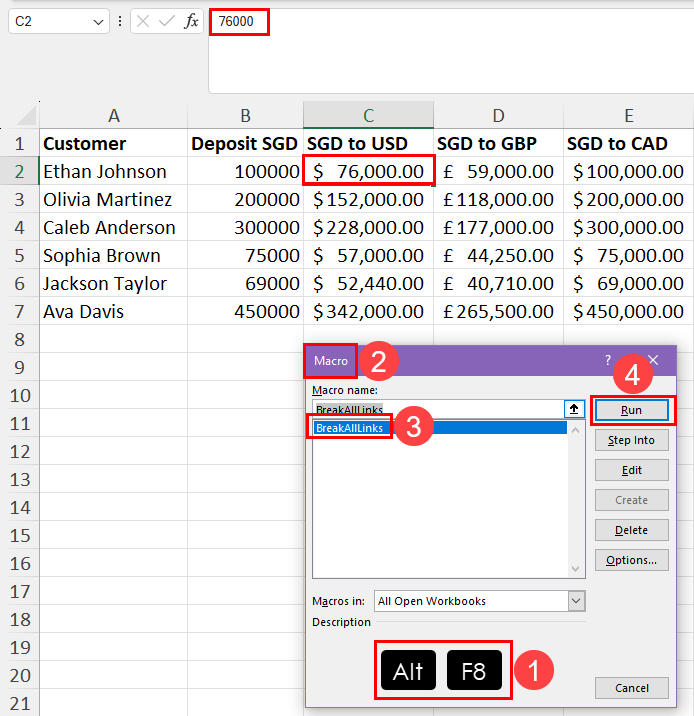Screen dimensions: 694x716
Task: Select the Jackson Taylor cell
Action: 114,284
